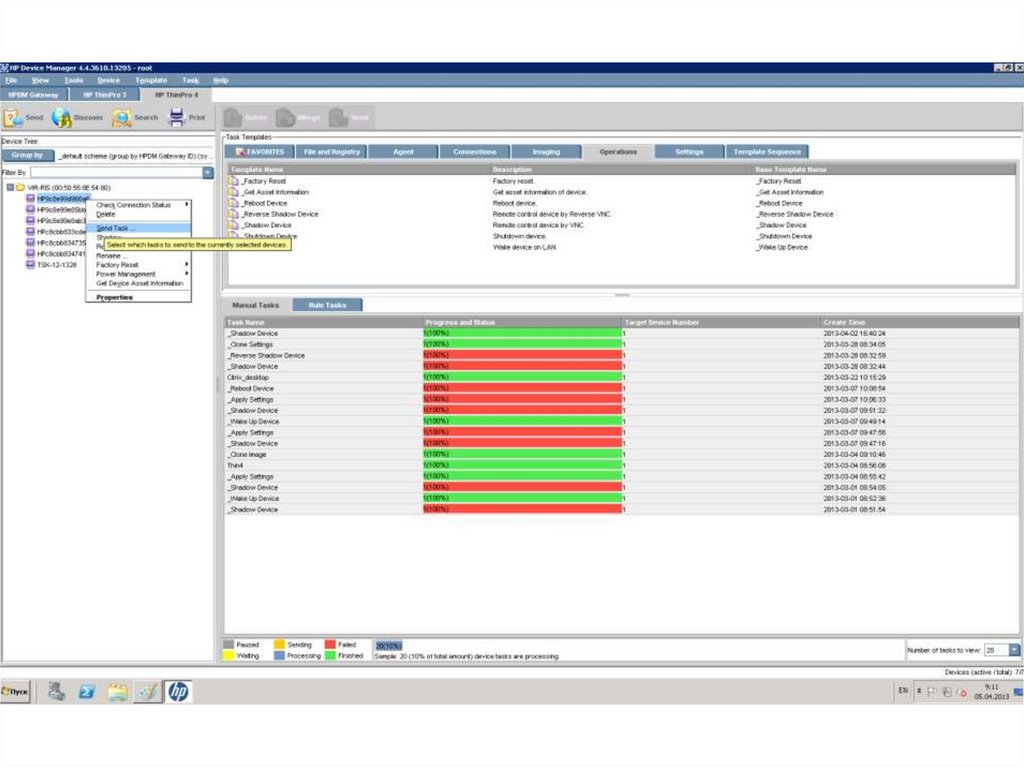Select the _Clone Settings task row
This screenshot has width=1024, height=767.
621,344
